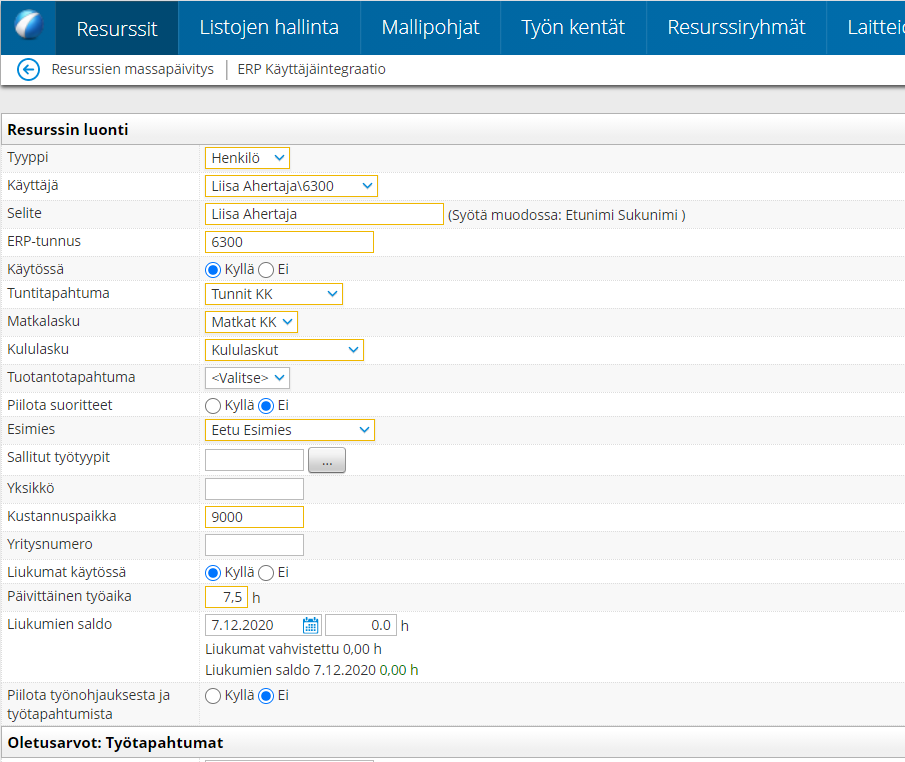The height and width of the screenshot is (762, 905).
Task: Click the empty Yritysnumero field
Action: coord(254,544)
